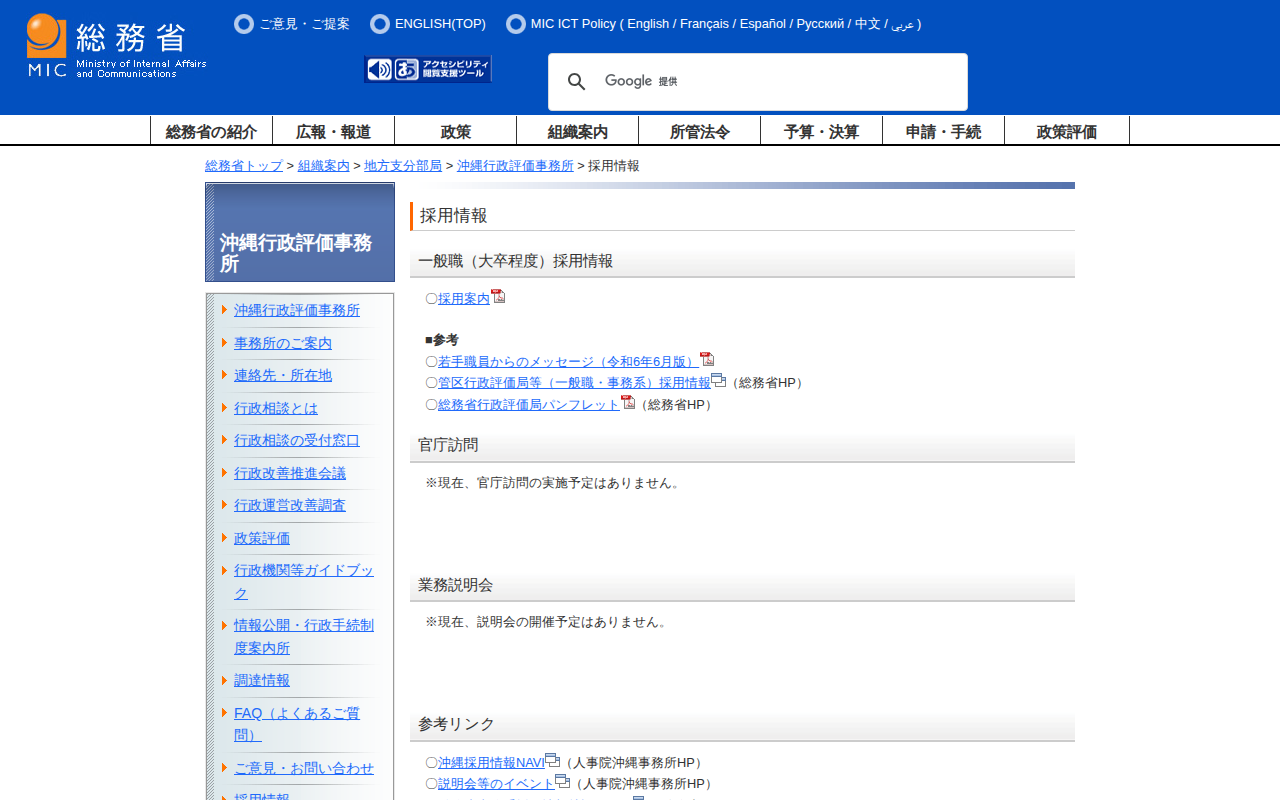The image size is (1280, 800).
Task: Click external window icon after 沖縄採用情報NAVI
Action: (x=552, y=760)
